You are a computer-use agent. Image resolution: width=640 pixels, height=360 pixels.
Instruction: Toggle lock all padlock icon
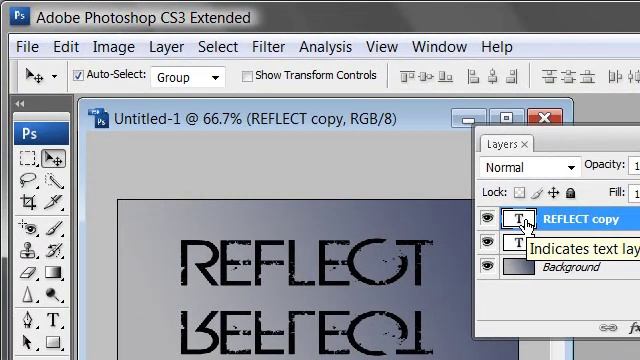pos(571,193)
